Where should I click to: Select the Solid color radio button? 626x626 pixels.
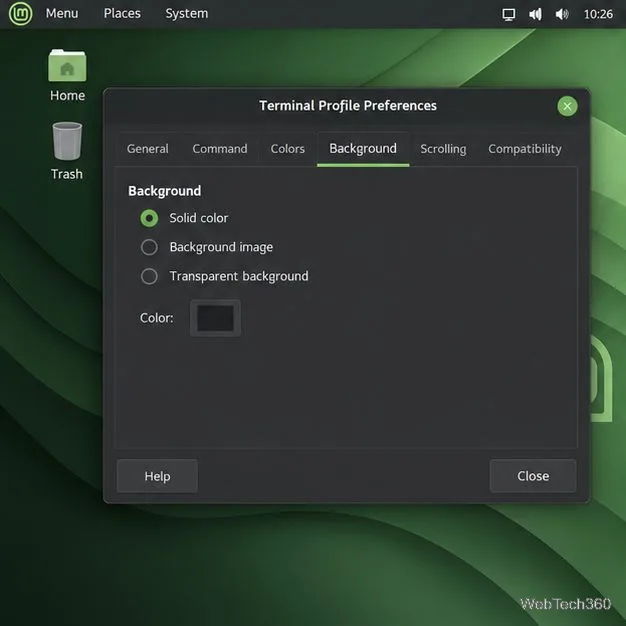(149, 218)
